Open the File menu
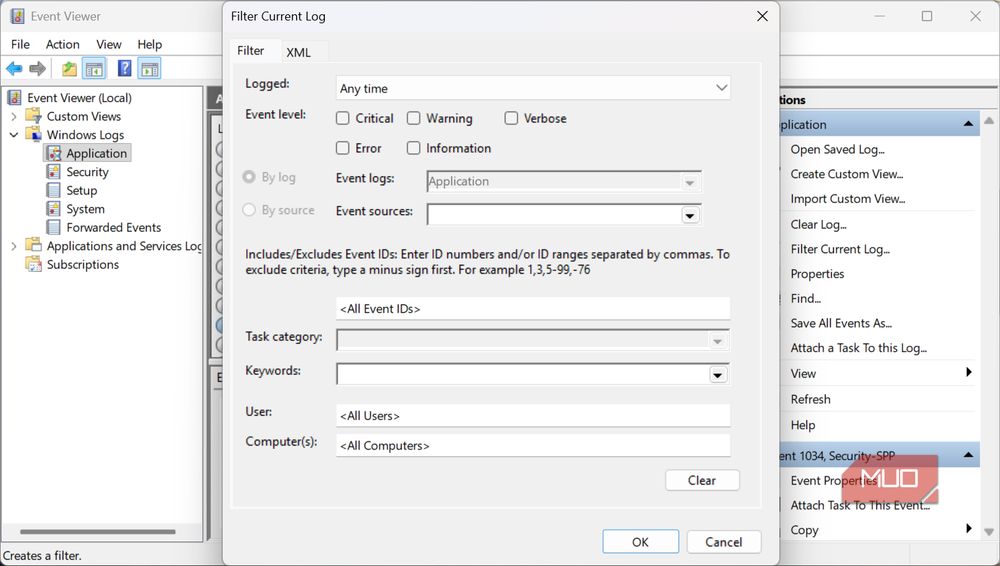Screen dimensions: 1000x566 [x=20, y=44]
